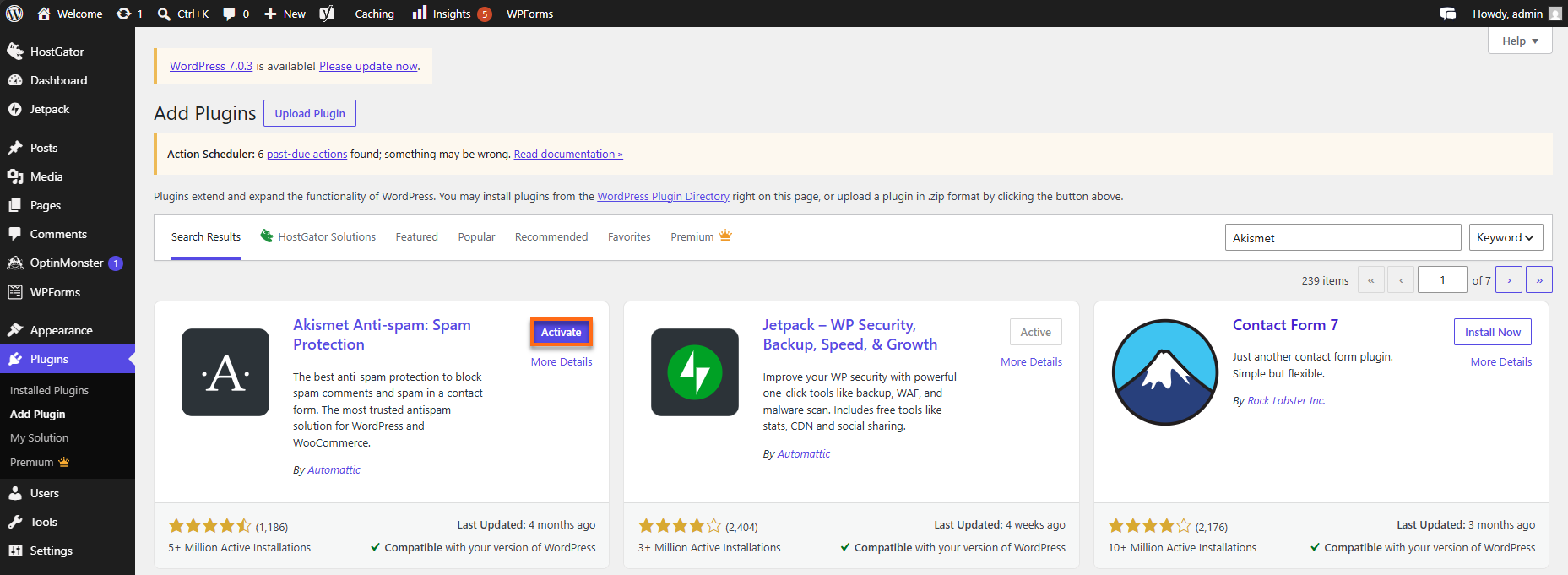Open Ctrl+K search in admin bar
The width and height of the screenshot is (1568, 575).
point(183,14)
